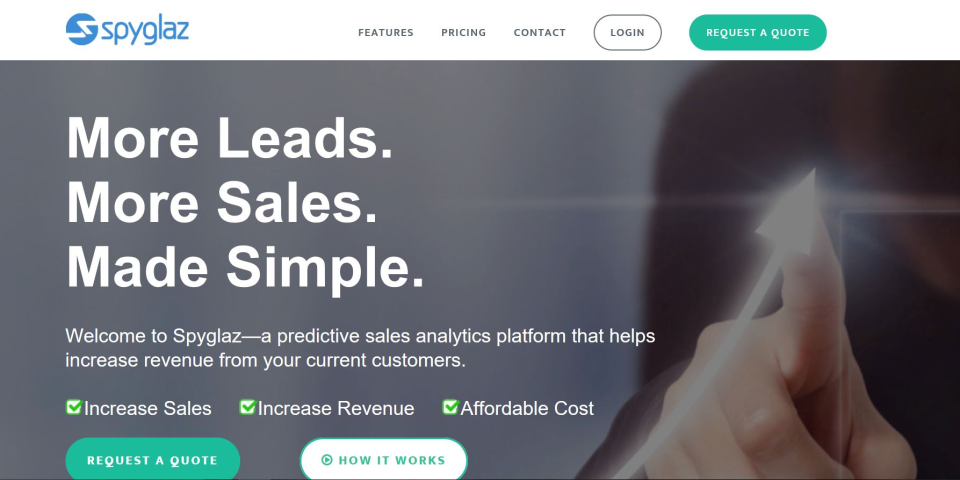The width and height of the screenshot is (960, 480).
Task: Open the Features menu item
Action: click(386, 32)
